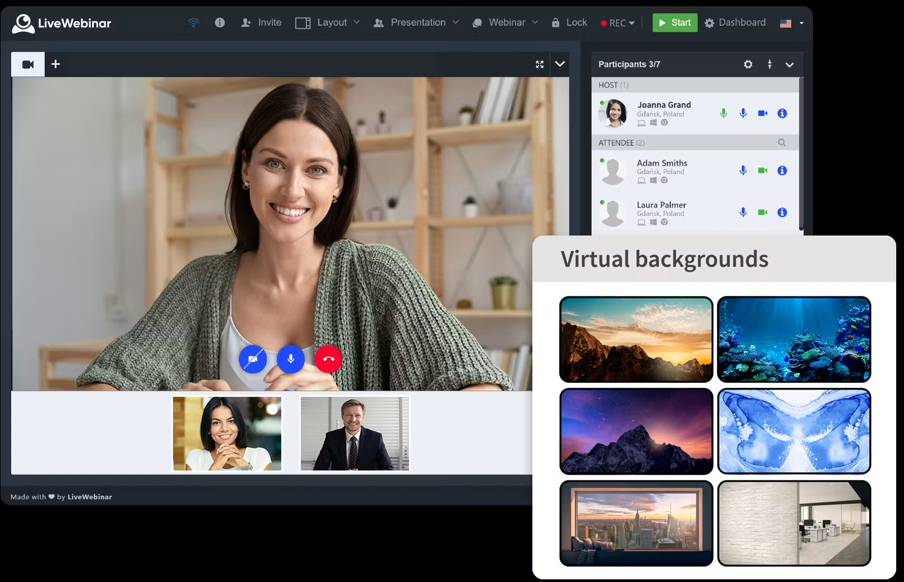The height and width of the screenshot is (582, 904).
Task: Open Participants settings gear
Action: click(x=748, y=64)
